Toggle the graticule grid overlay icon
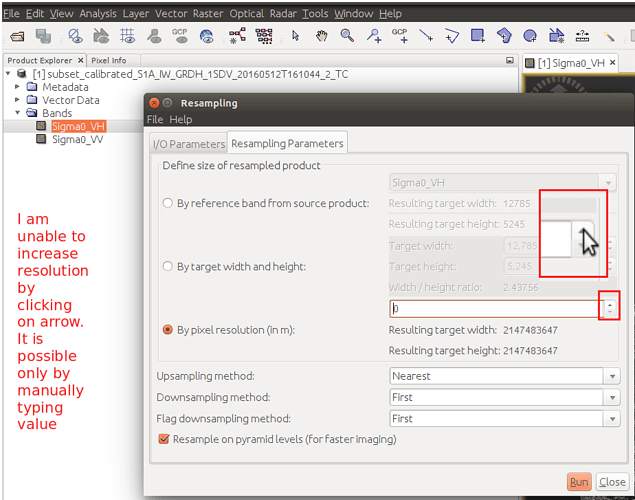The image size is (635, 500). coord(128,36)
